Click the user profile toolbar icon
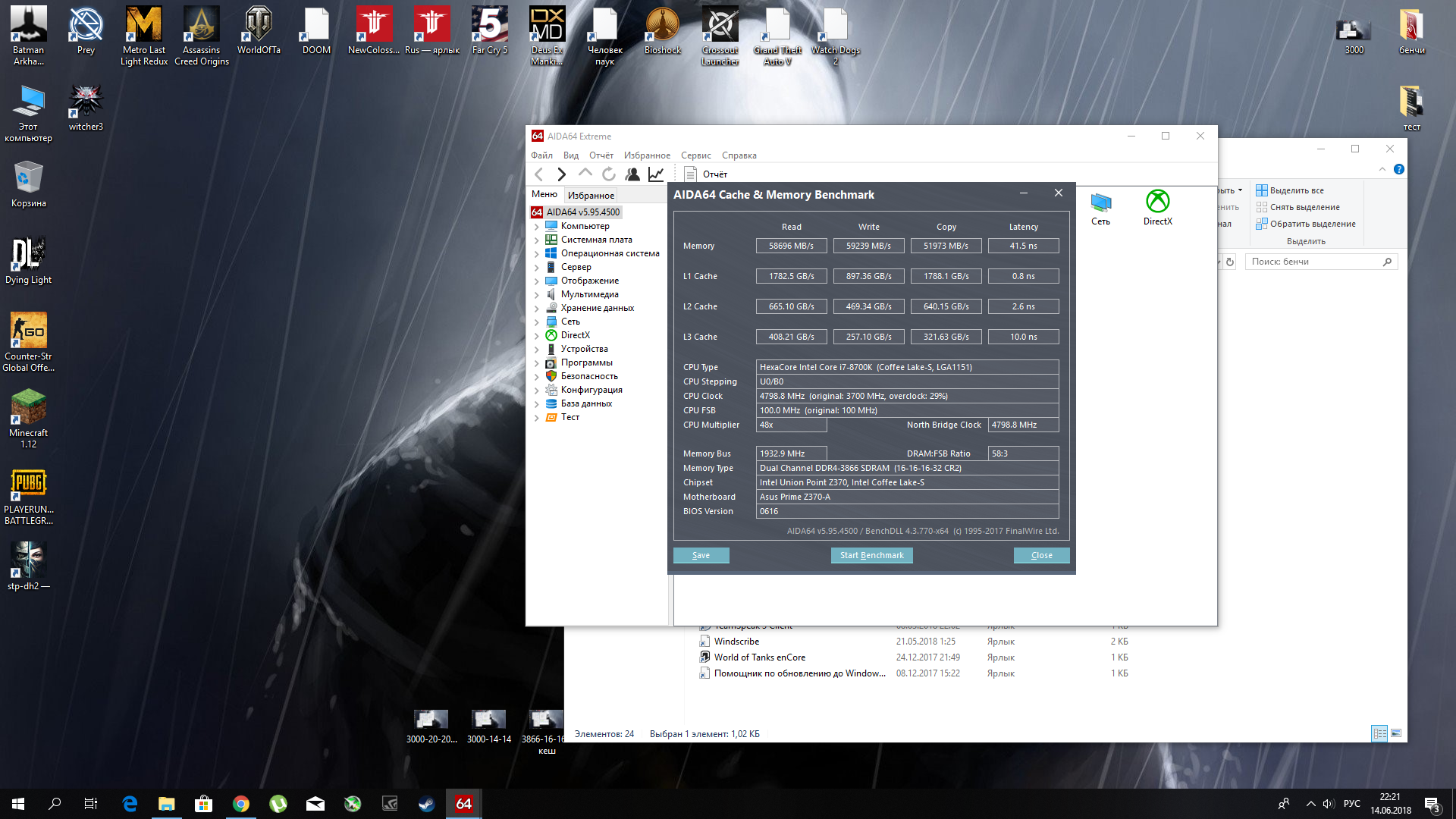1456x819 pixels. 632,174
